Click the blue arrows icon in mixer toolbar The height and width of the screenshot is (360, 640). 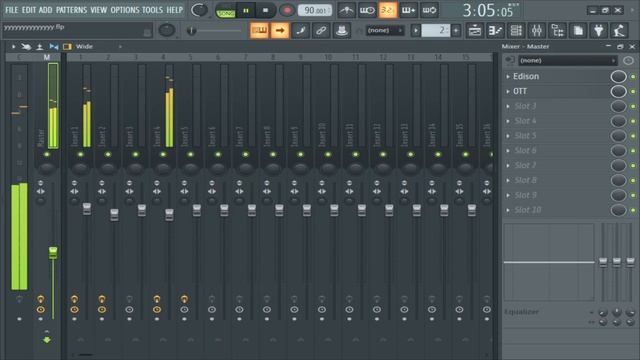pyautogui.click(x=53, y=47)
